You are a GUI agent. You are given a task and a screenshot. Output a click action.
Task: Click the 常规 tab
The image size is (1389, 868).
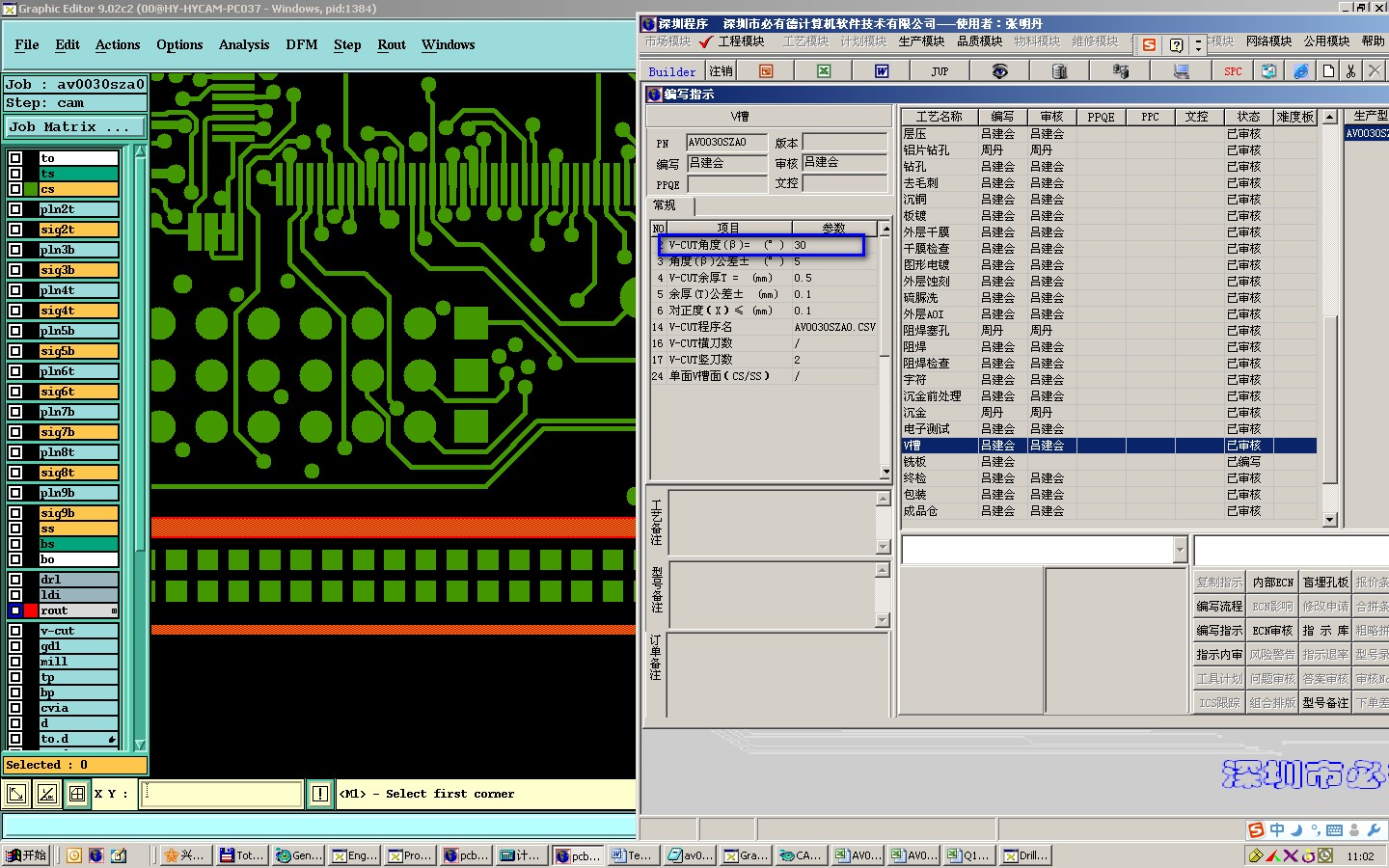pos(666,205)
